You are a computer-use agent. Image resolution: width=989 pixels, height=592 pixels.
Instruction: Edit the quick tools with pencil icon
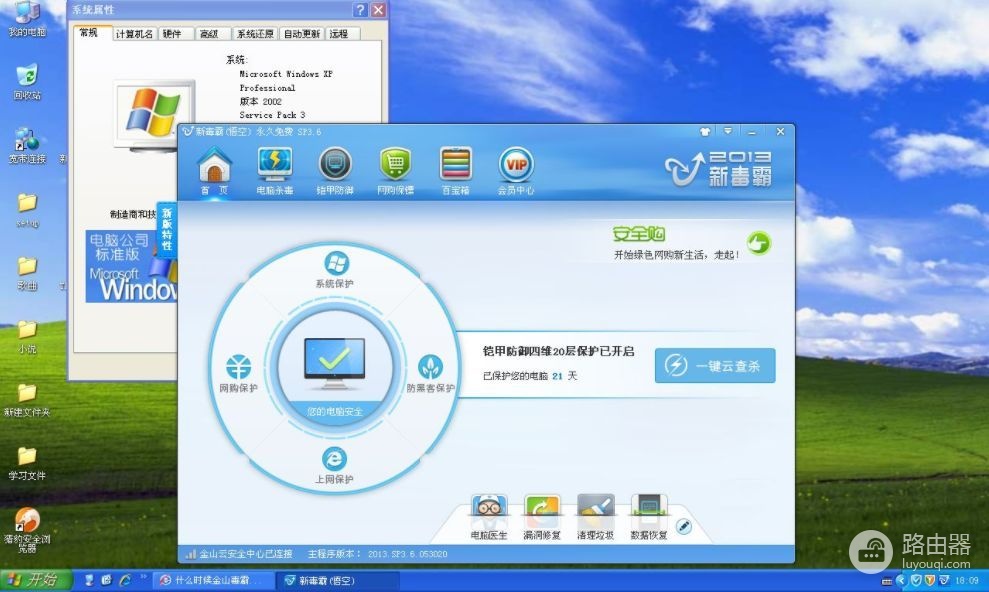[x=684, y=526]
